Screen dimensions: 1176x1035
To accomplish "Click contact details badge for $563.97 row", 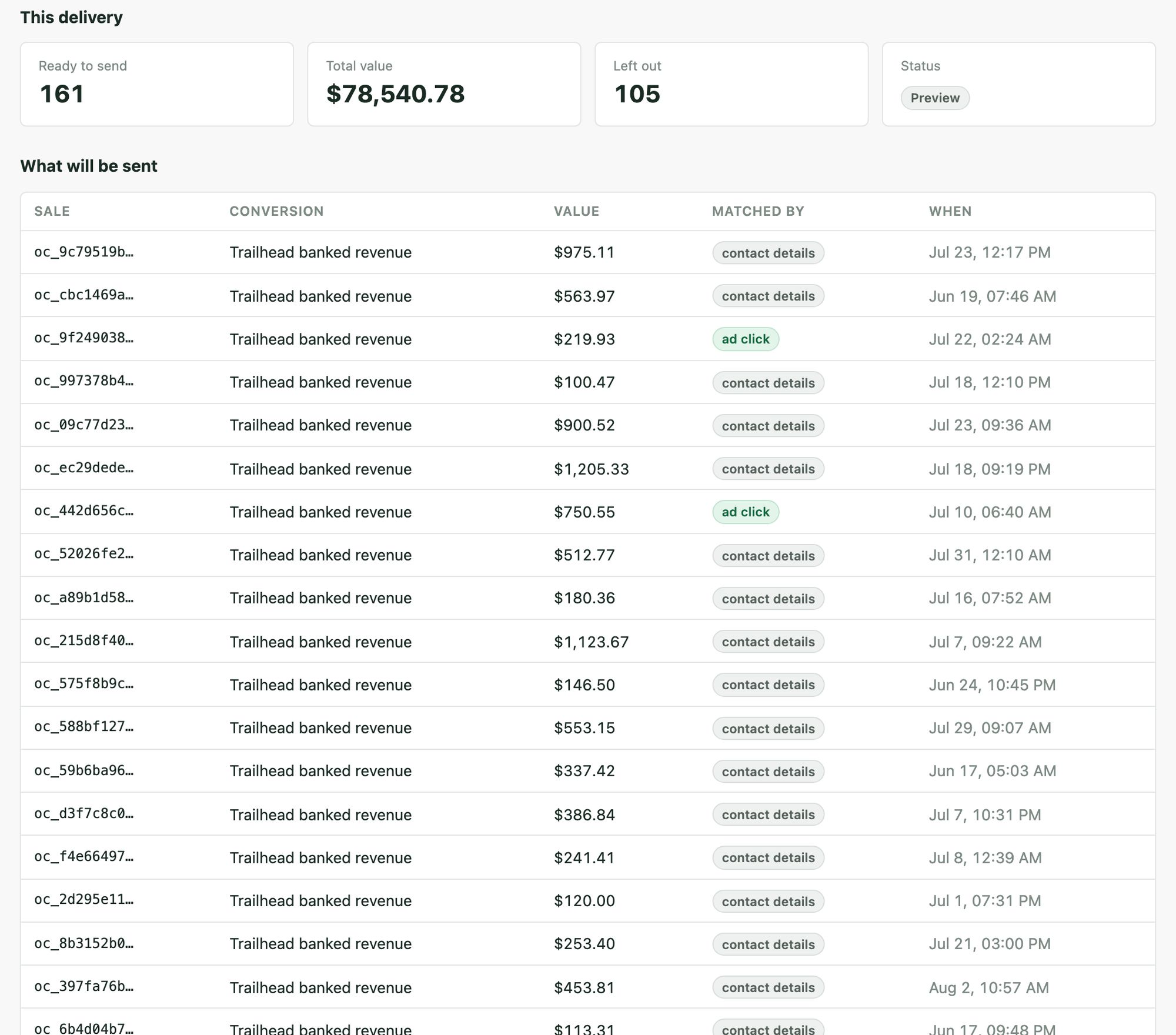I will pos(768,296).
